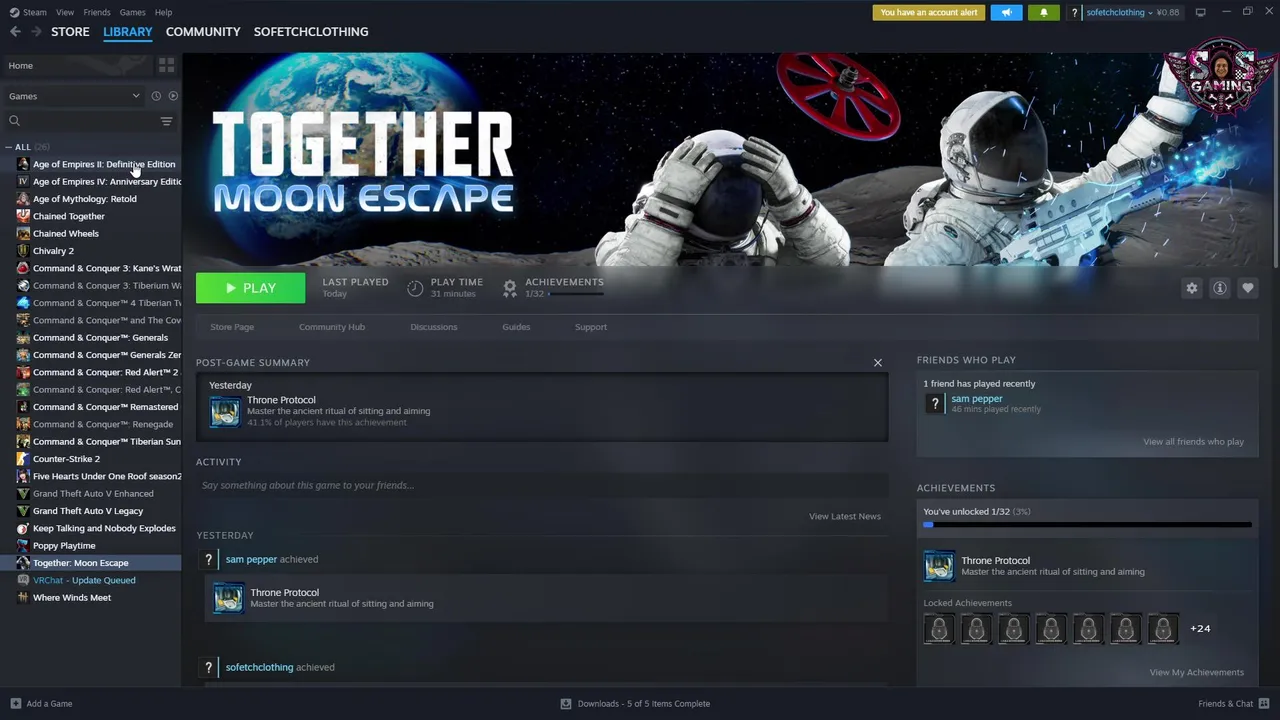The image size is (1280, 720).
Task: Open the +24 more locked achievements
Action: point(1200,629)
